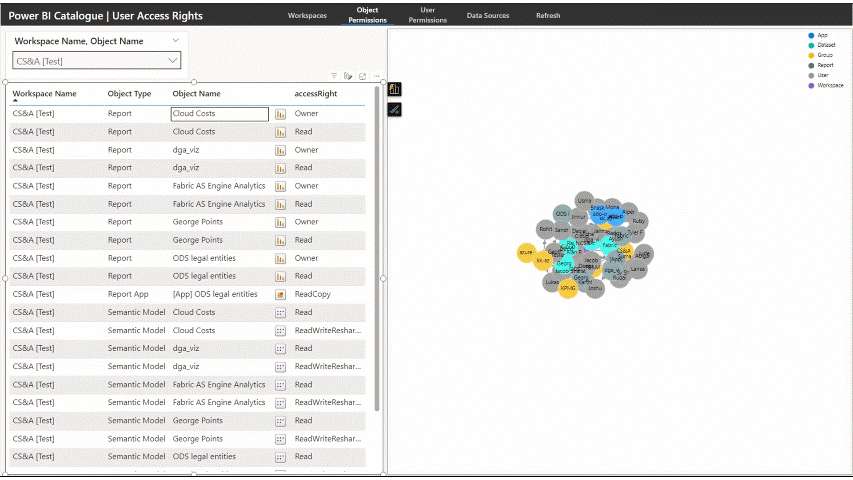Viewport: 853px width, 480px height.
Task: Expand the CS&A [Test] slicer dropdown
Action: [x=173, y=61]
